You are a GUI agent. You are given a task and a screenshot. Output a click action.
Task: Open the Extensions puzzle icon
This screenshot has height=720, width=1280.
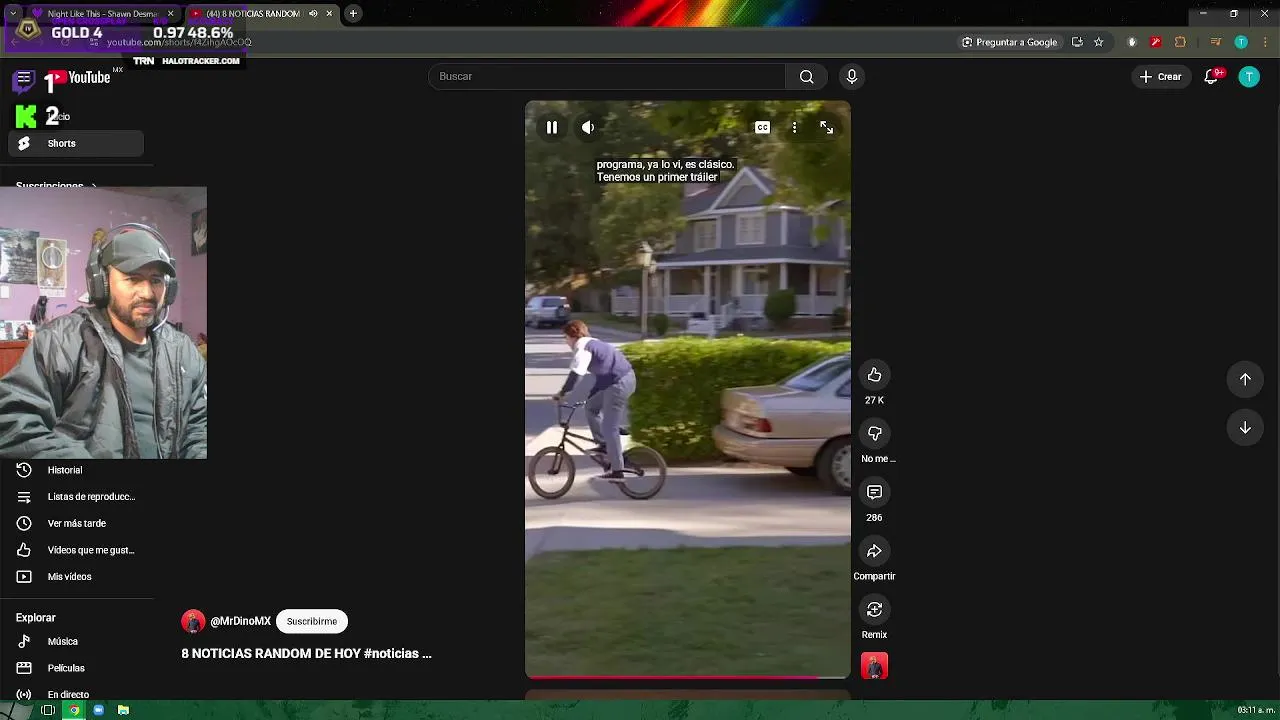(1180, 42)
